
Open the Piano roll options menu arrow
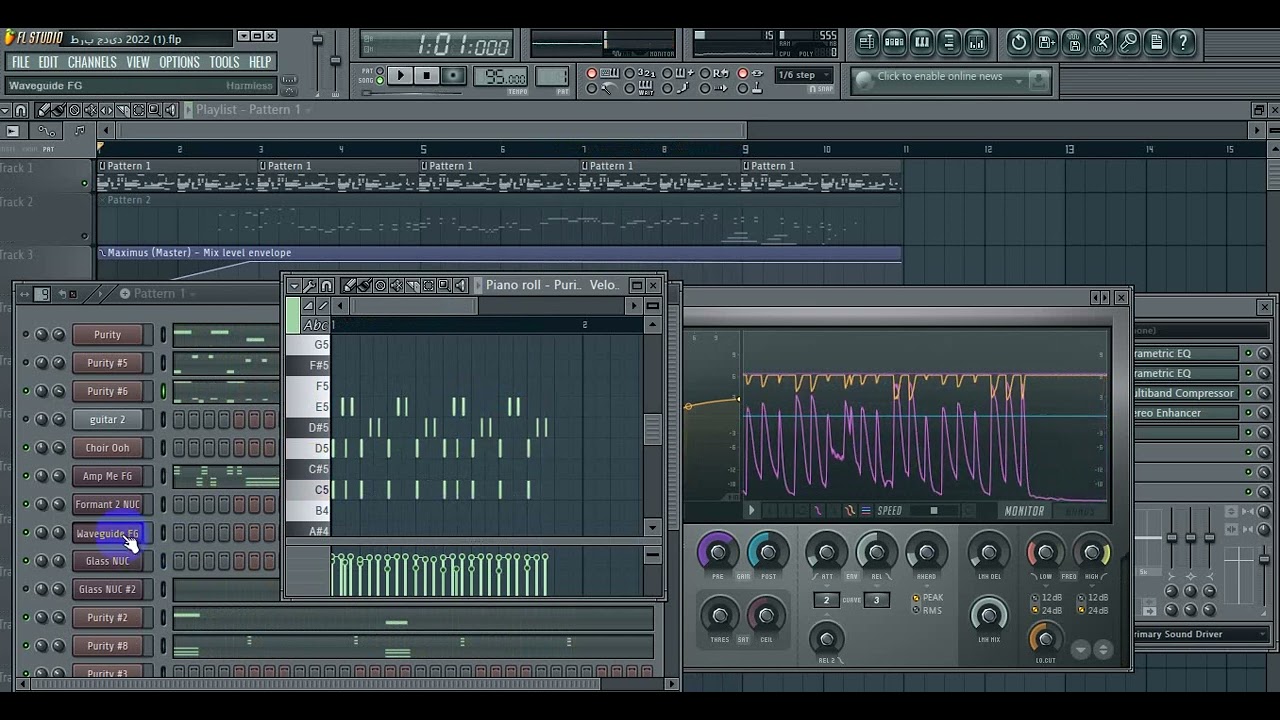[294, 286]
